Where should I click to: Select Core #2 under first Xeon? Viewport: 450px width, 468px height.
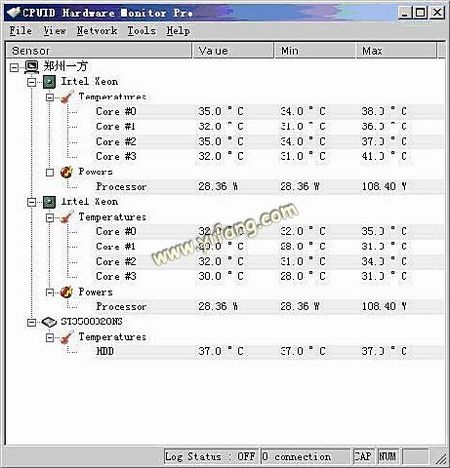(x=116, y=141)
